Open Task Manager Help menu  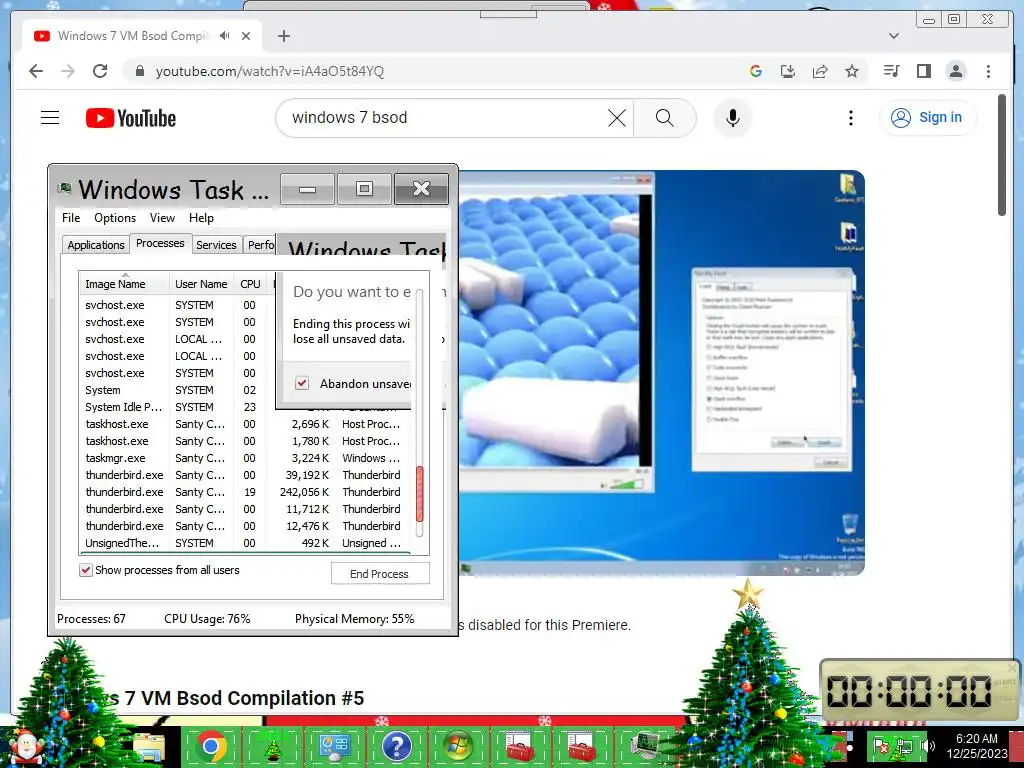coord(201,217)
